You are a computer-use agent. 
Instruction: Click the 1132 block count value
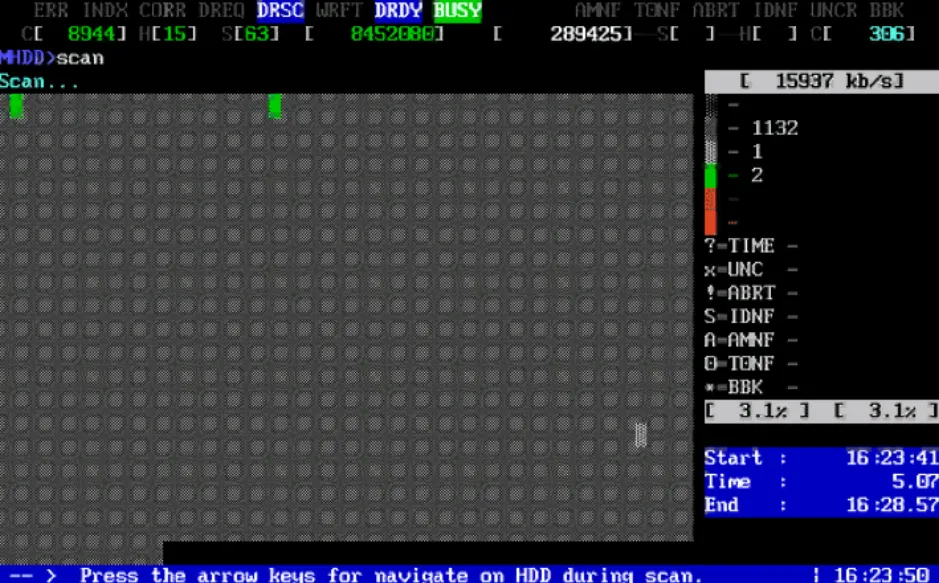click(775, 128)
